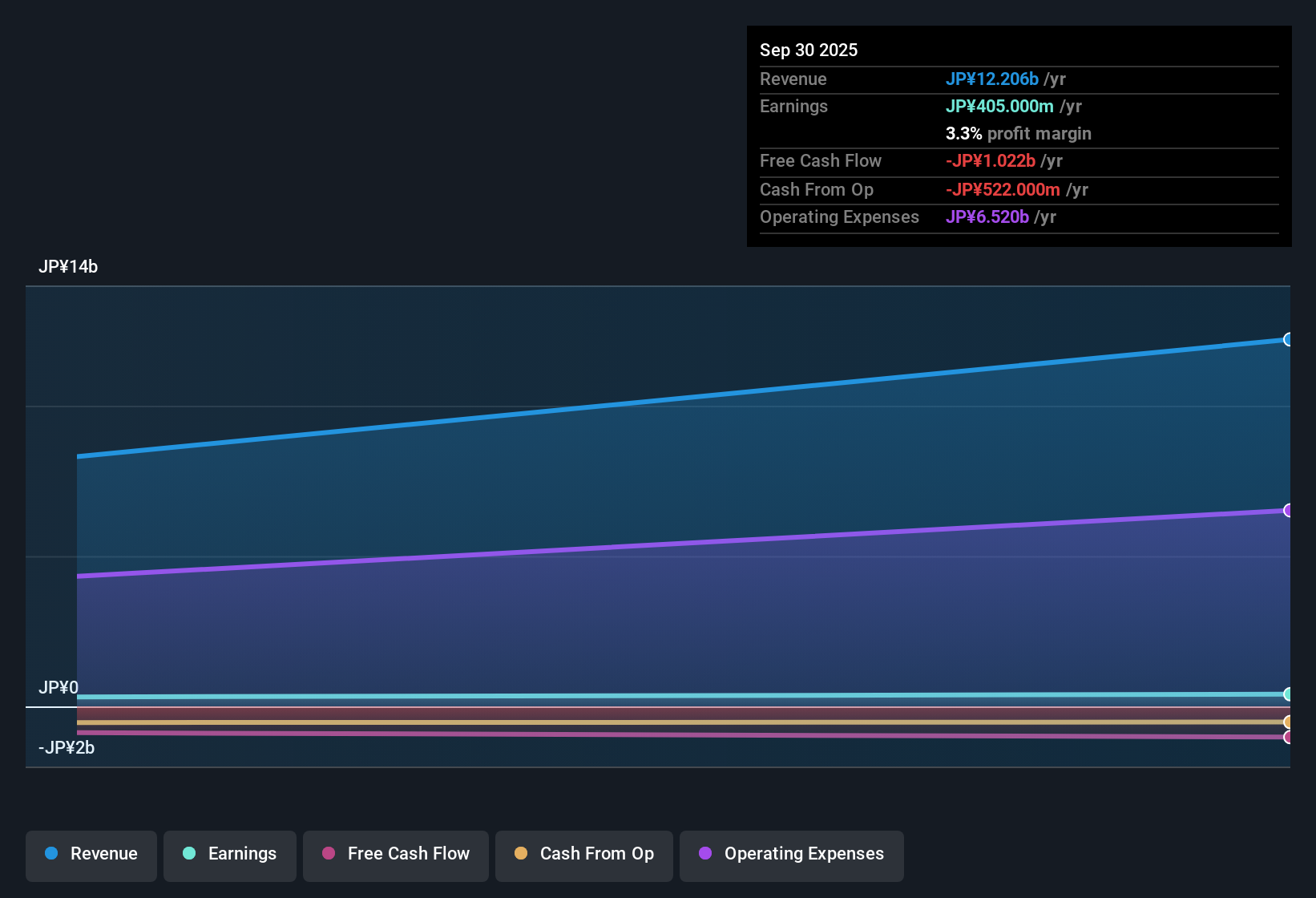Toggle the Operating Expenses legend button
Viewport: 1316px width, 898px height.
pyautogui.click(x=792, y=856)
